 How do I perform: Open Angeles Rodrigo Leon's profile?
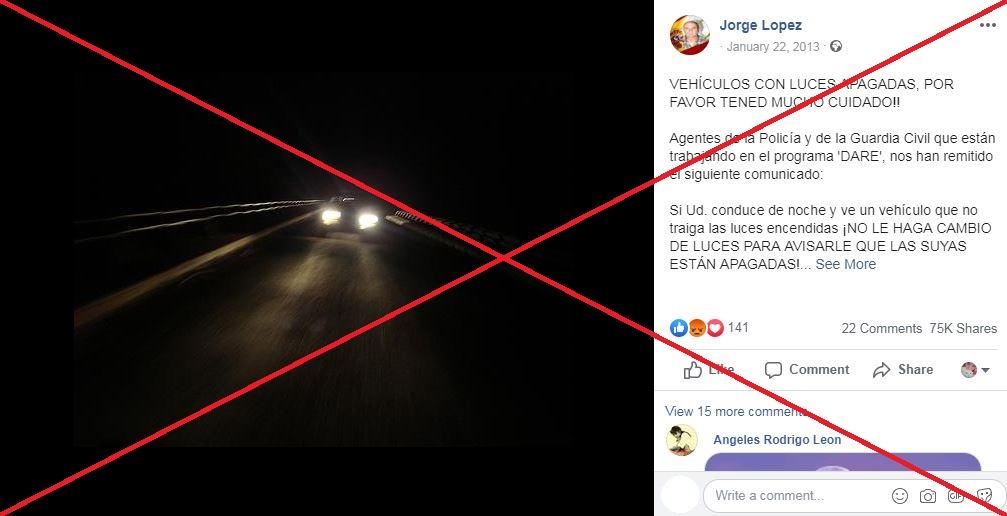click(x=776, y=440)
